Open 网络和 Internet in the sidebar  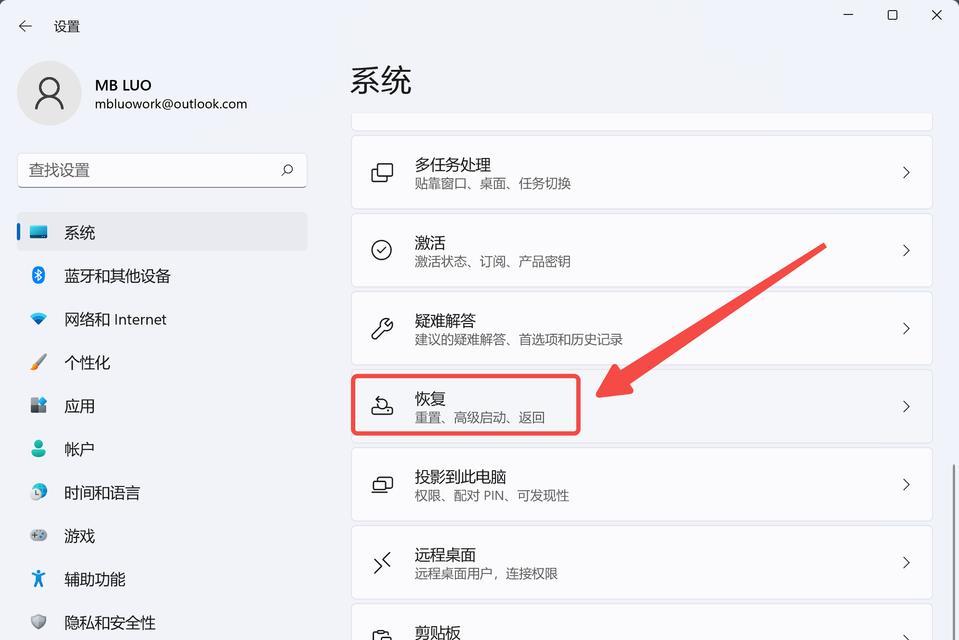point(162,319)
